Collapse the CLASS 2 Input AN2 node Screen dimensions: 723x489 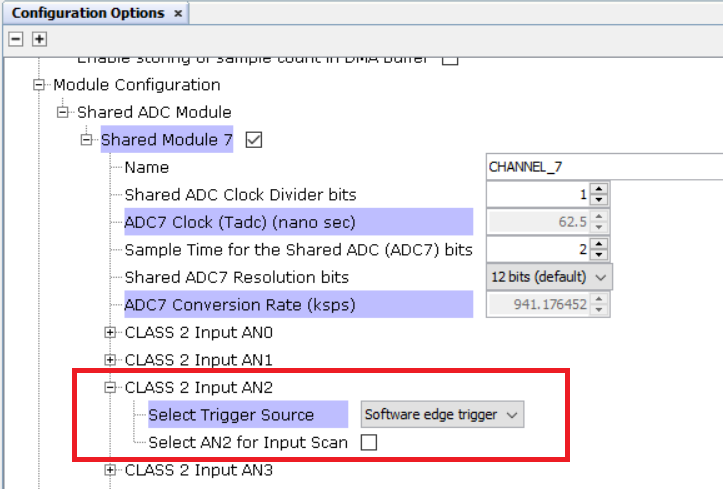coord(111,387)
